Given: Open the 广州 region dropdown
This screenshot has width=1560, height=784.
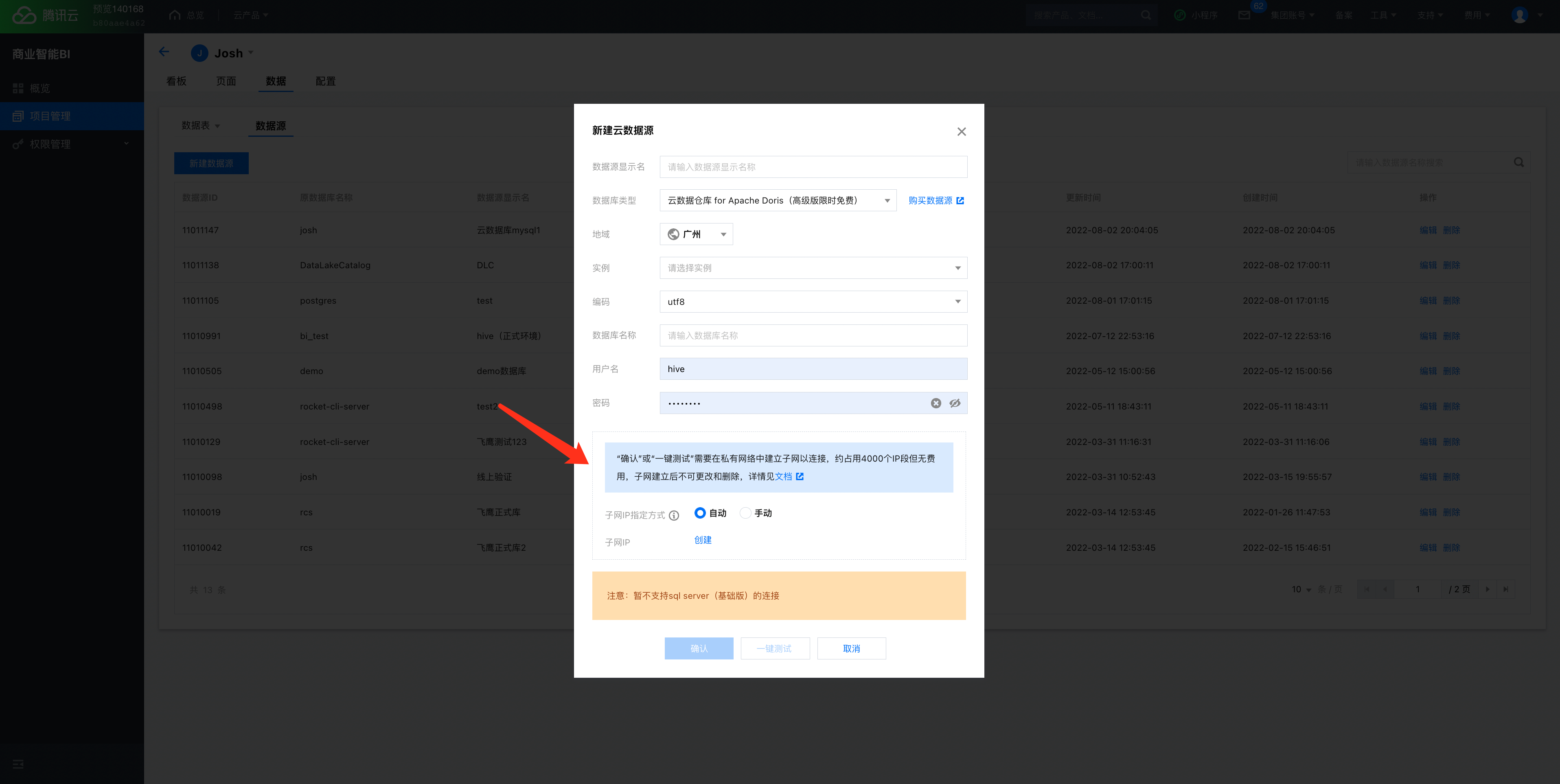Looking at the screenshot, I should (696, 234).
